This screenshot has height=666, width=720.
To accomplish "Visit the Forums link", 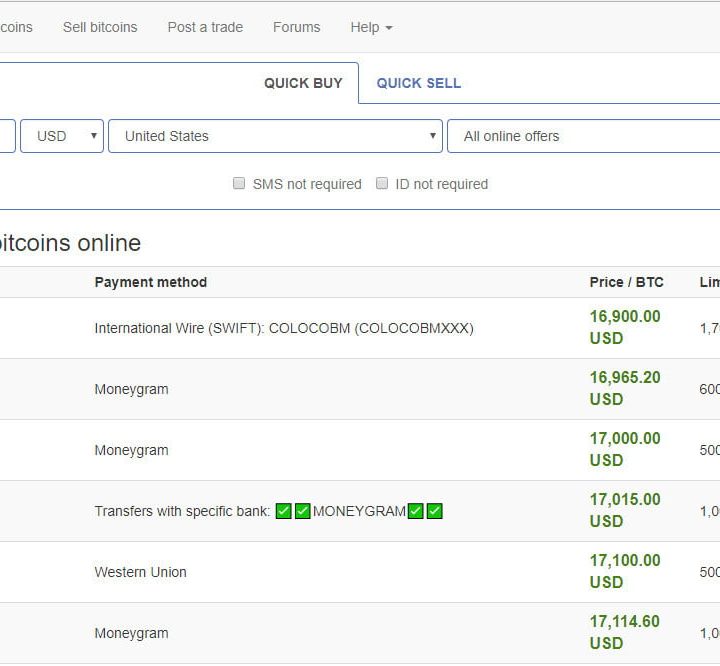I will pyautogui.click(x=296, y=27).
